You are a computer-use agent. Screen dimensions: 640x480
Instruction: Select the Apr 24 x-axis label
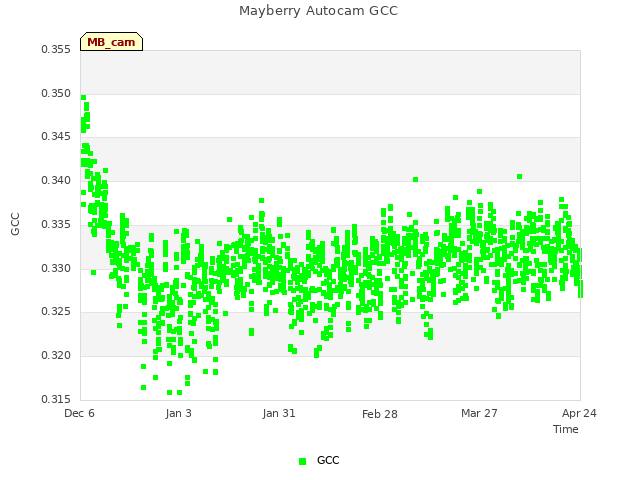click(x=579, y=413)
